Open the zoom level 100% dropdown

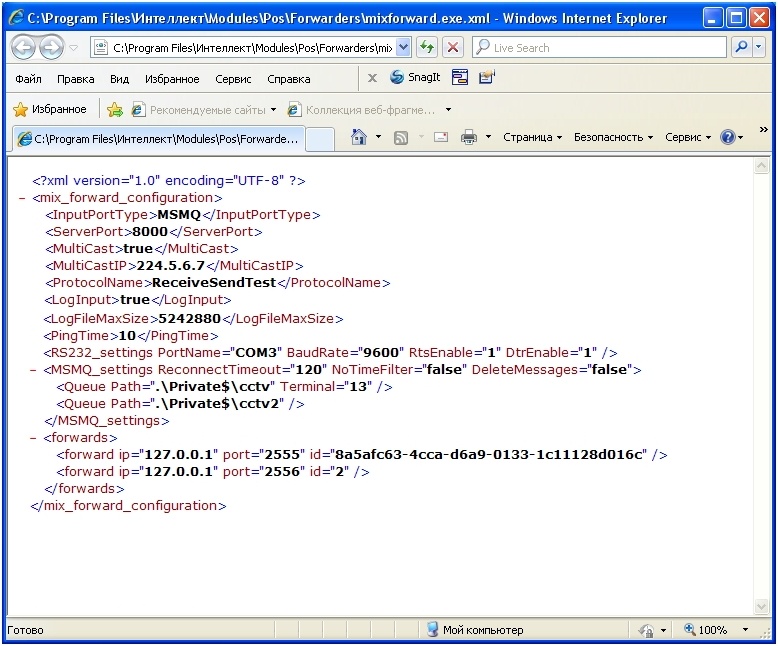[x=745, y=630]
